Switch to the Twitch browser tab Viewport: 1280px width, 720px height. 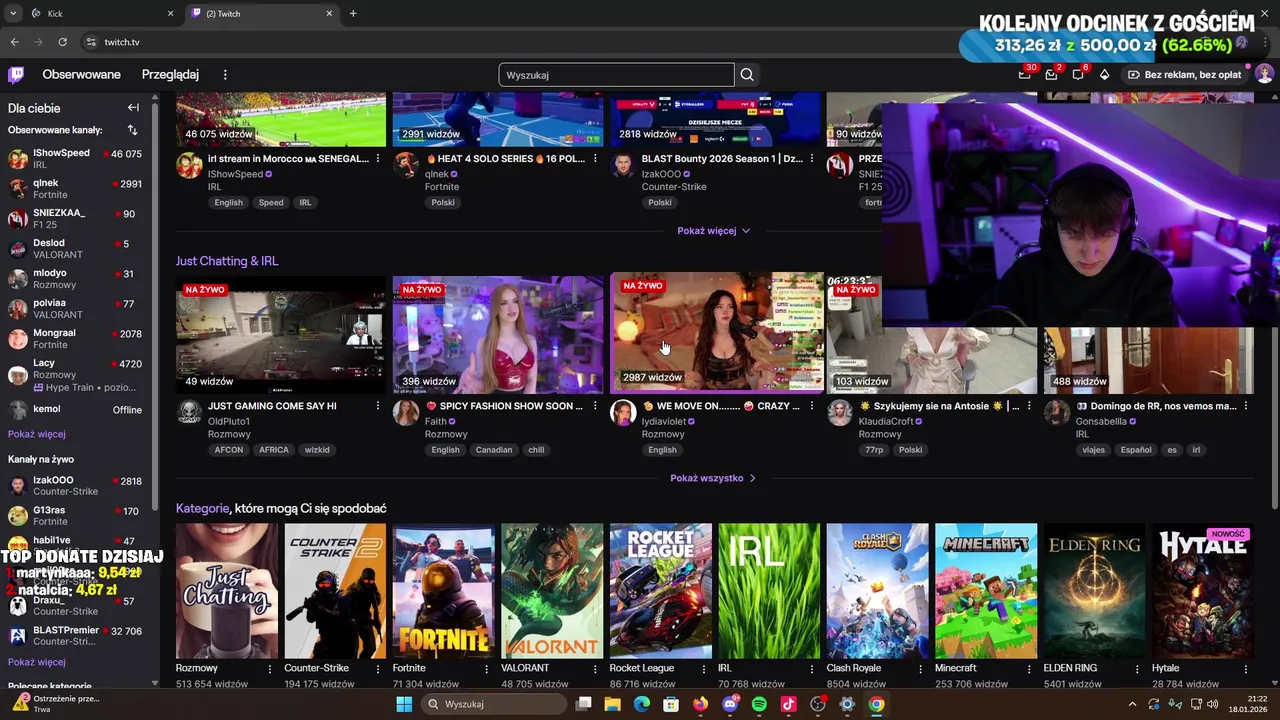point(262,14)
